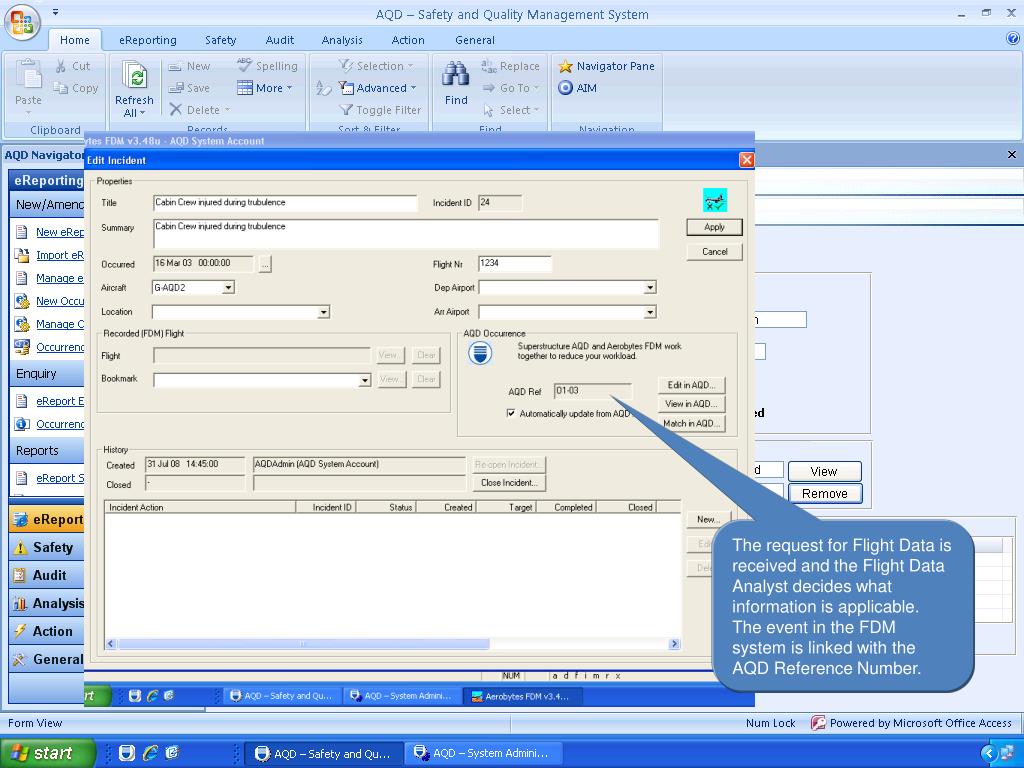Click the Flight Nr input field

coord(515,264)
